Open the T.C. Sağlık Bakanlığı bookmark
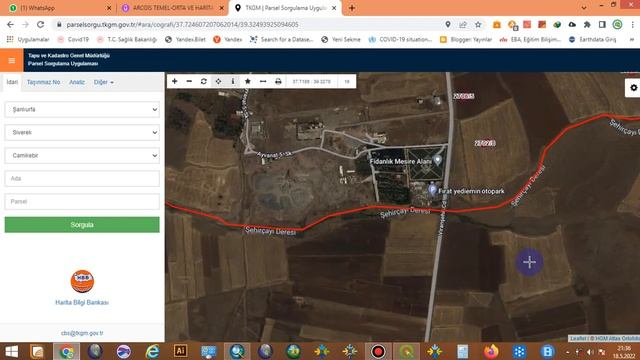This screenshot has height=360, width=640. point(127,39)
